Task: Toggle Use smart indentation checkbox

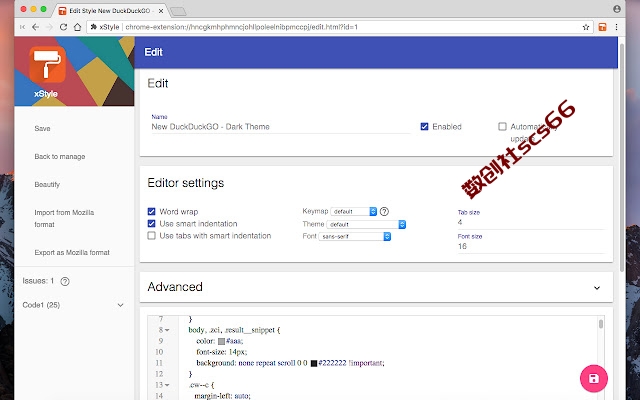Action: (151, 224)
